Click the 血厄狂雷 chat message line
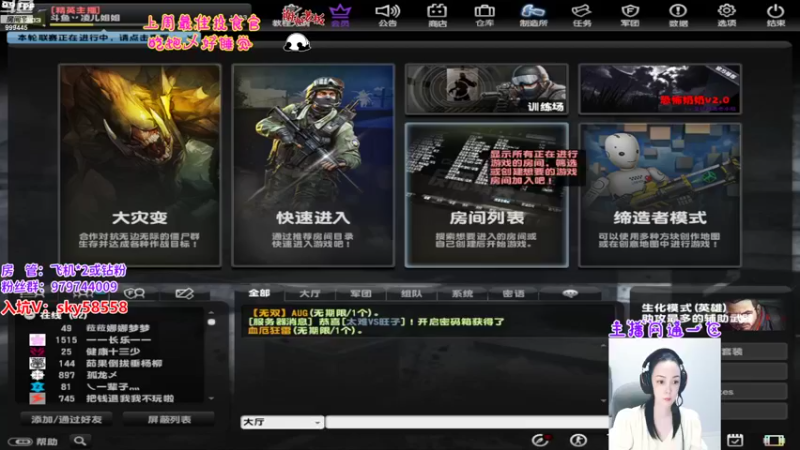 [x=305, y=331]
